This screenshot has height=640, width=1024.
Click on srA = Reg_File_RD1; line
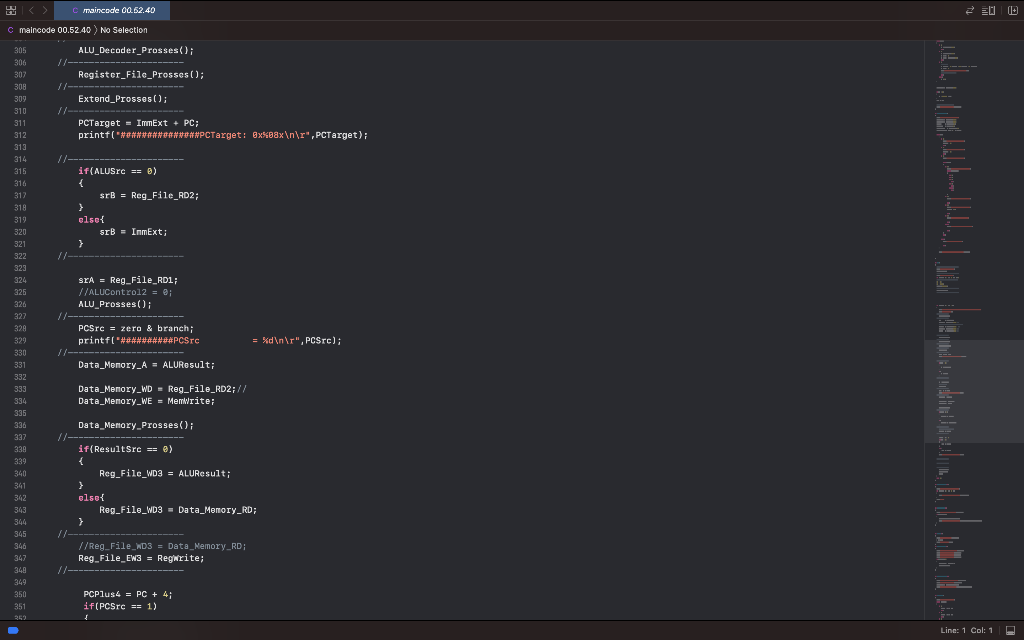click(x=128, y=280)
